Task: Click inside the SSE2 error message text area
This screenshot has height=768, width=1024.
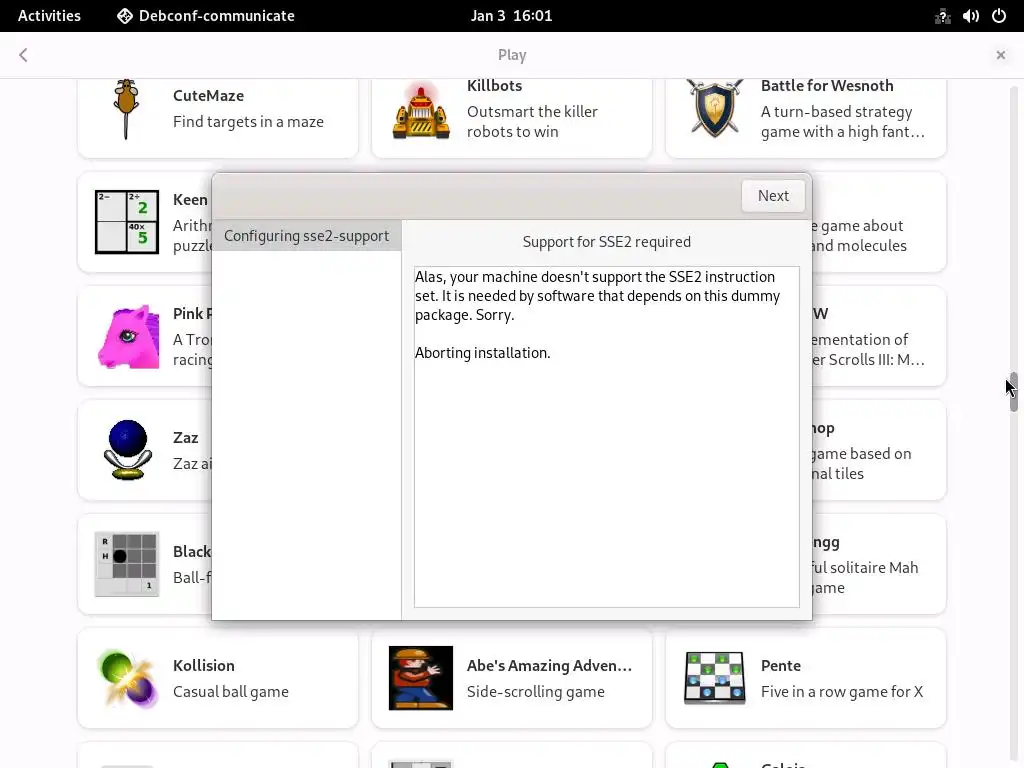Action: tap(607, 436)
